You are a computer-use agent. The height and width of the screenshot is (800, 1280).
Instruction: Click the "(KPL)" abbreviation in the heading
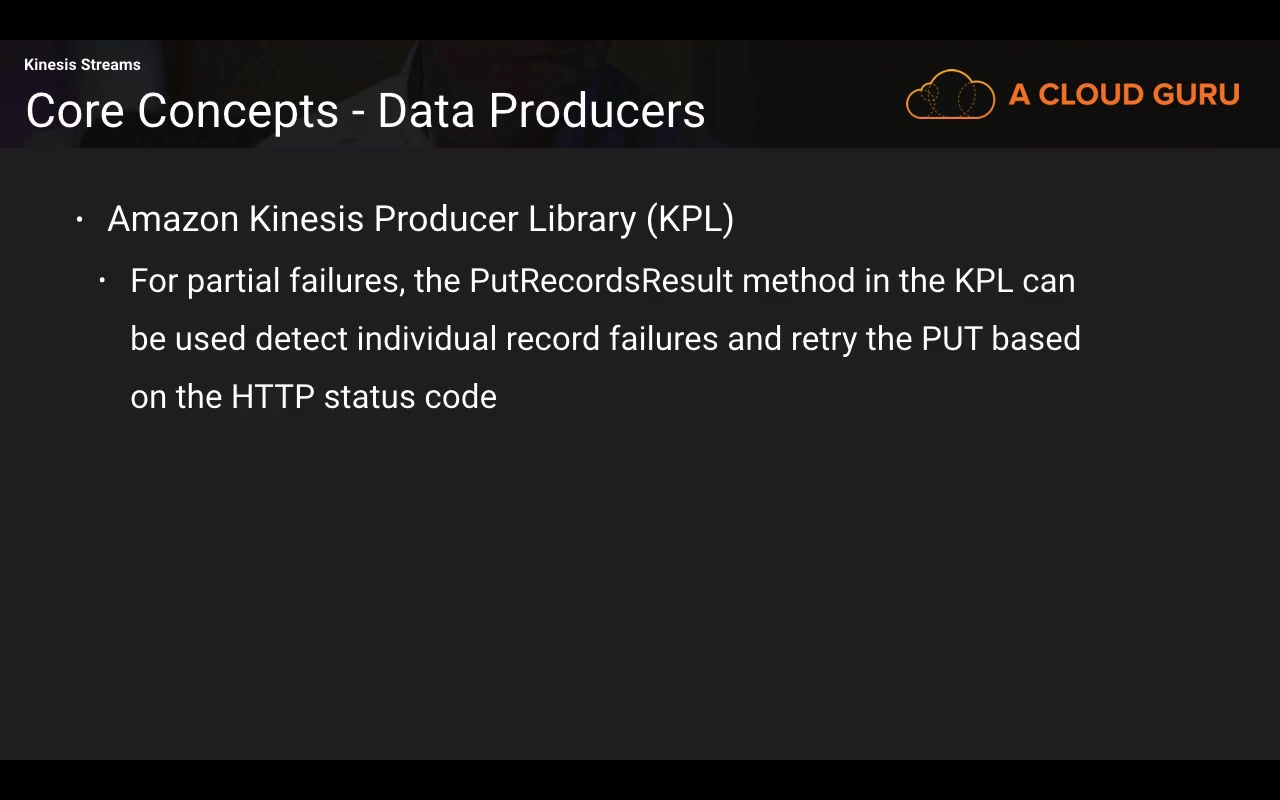point(690,219)
